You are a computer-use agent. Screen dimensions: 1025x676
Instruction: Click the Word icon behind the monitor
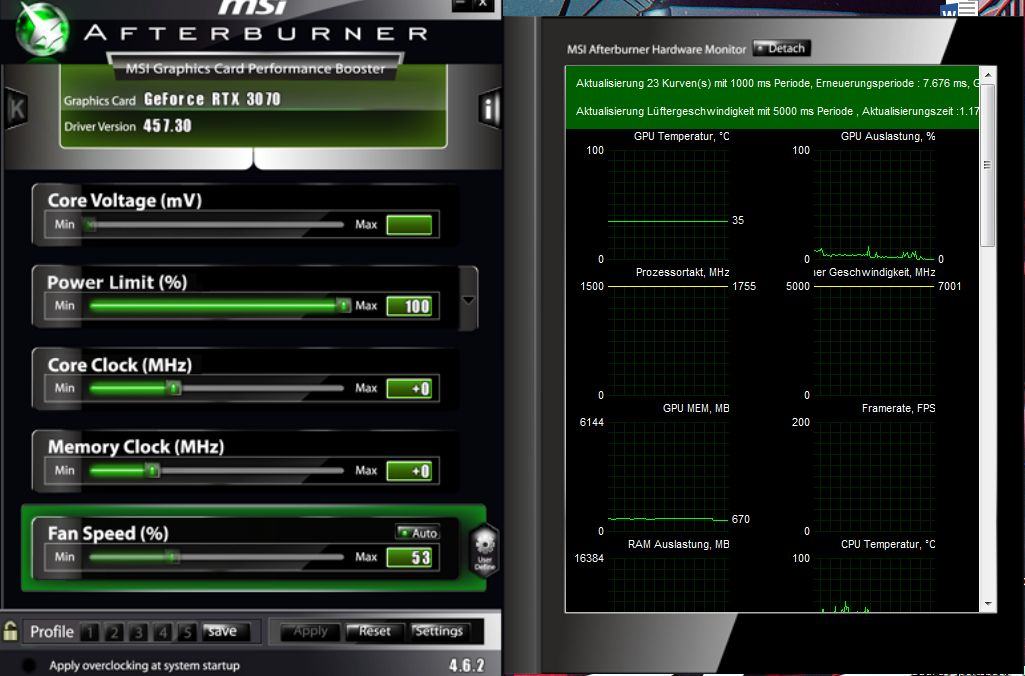coord(958,8)
